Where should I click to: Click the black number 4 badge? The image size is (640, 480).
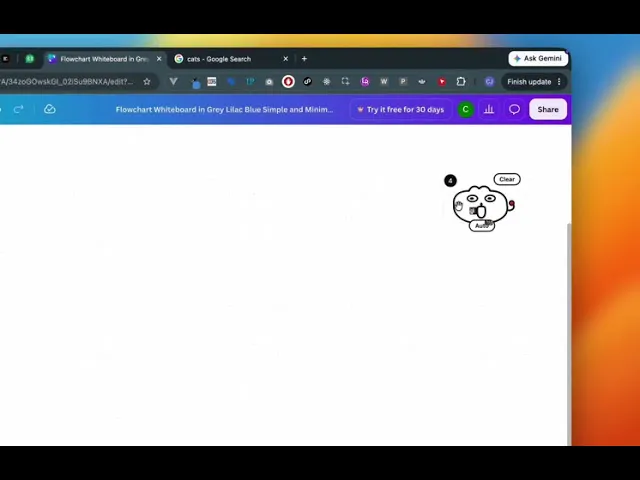click(450, 181)
